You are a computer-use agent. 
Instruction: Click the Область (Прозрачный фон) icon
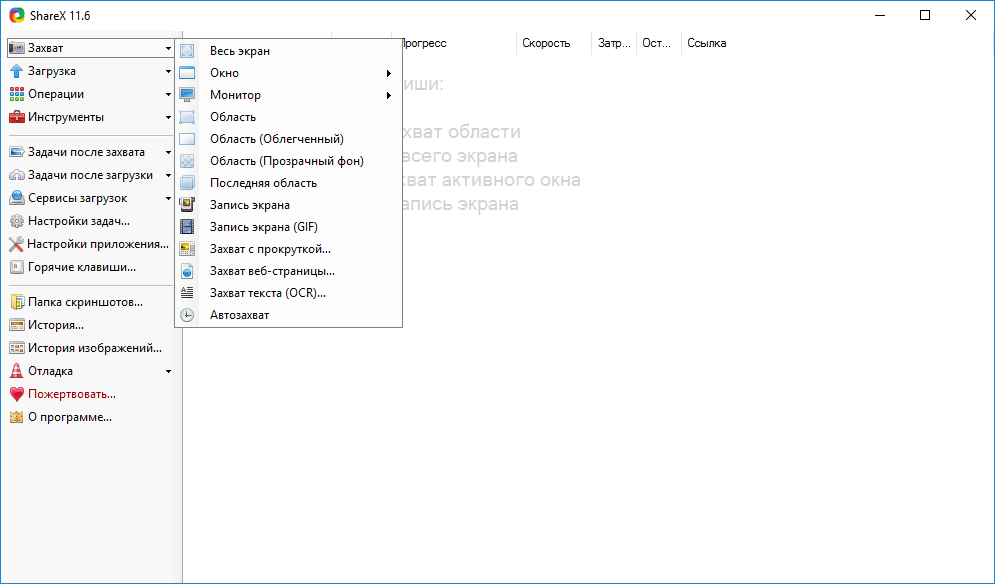(x=187, y=161)
